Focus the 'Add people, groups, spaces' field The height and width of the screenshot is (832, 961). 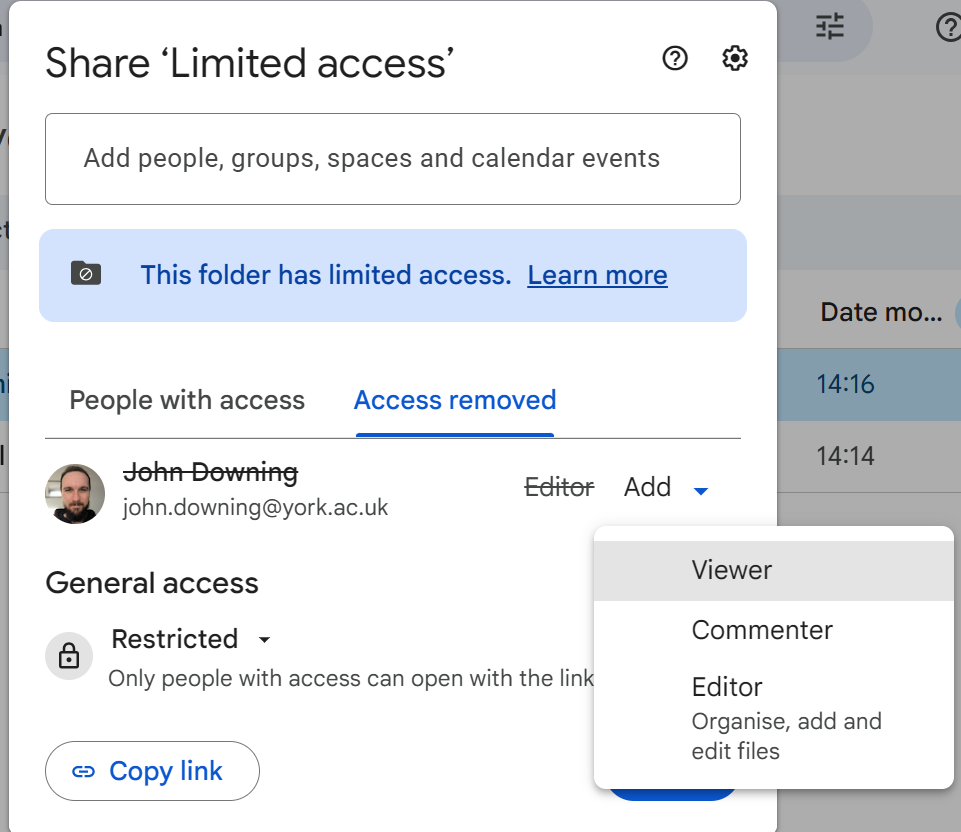coord(392,159)
